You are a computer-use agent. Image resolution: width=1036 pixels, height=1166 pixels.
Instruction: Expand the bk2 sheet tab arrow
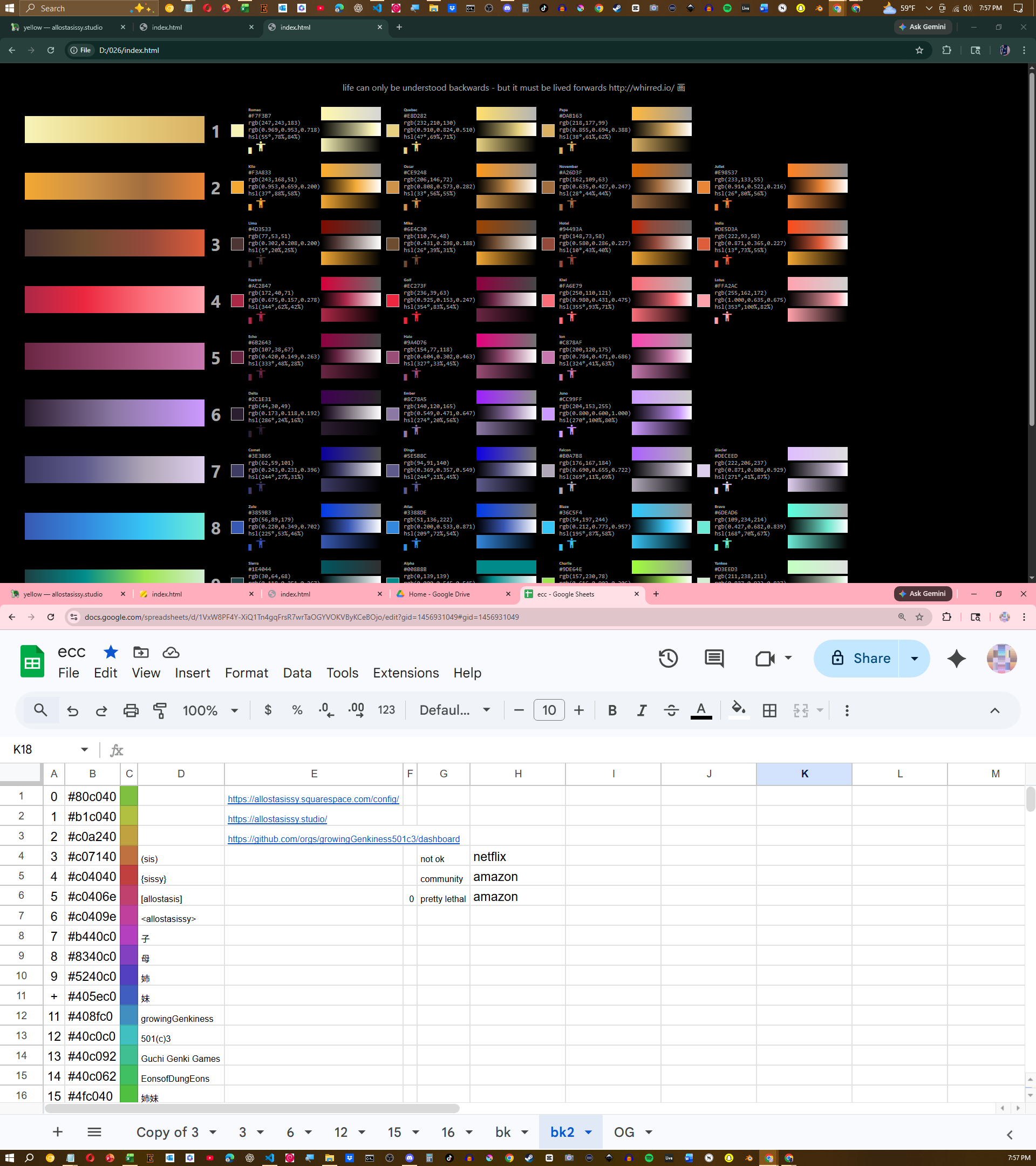click(589, 1132)
